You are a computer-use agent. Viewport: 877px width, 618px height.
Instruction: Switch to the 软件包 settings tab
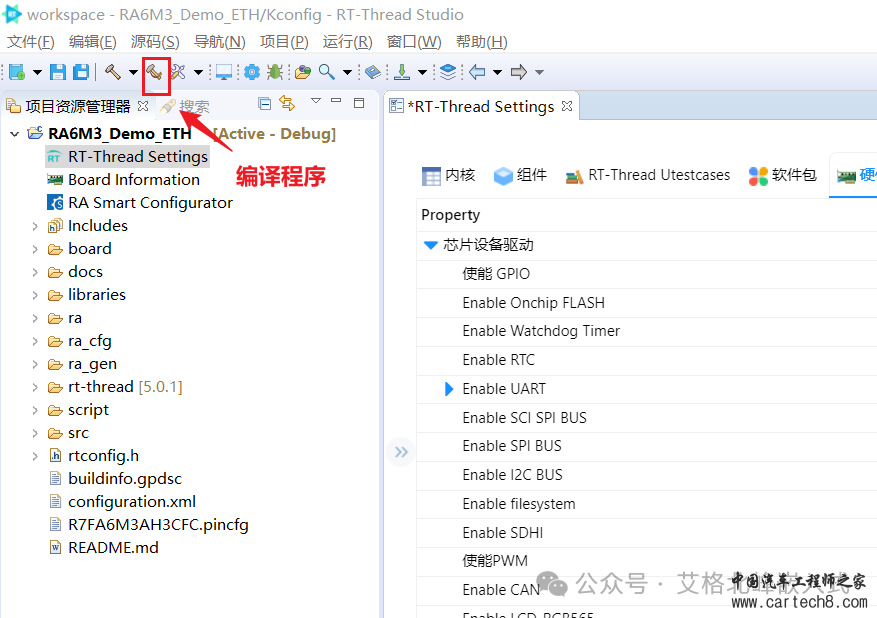[x=782, y=176]
